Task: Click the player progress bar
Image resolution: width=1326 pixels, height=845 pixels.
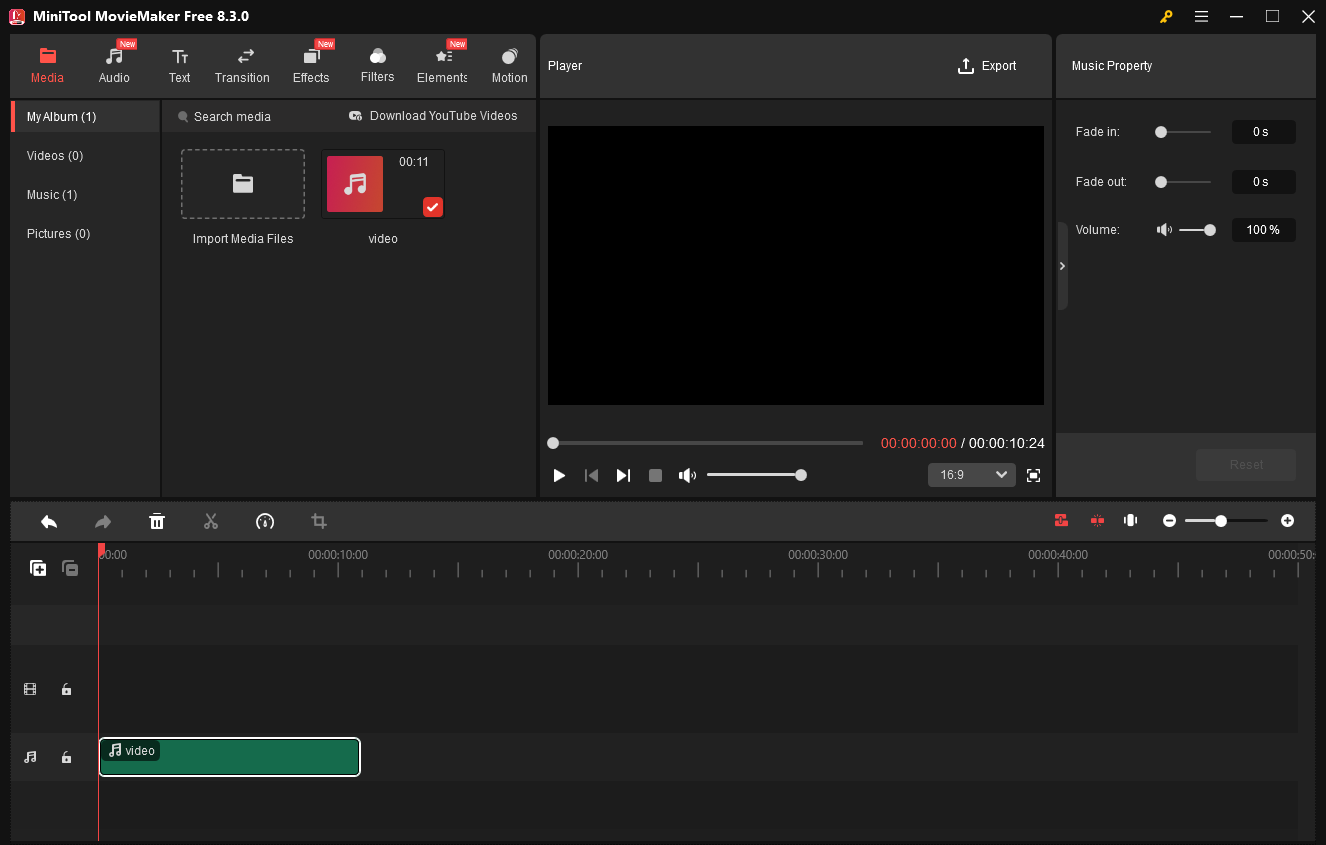Action: coord(706,443)
